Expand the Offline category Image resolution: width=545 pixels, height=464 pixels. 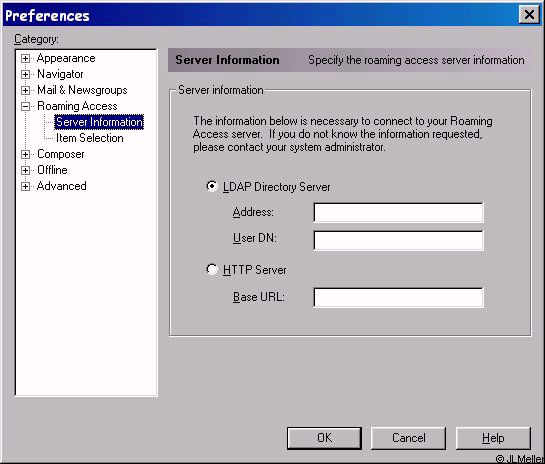[x=25, y=170]
